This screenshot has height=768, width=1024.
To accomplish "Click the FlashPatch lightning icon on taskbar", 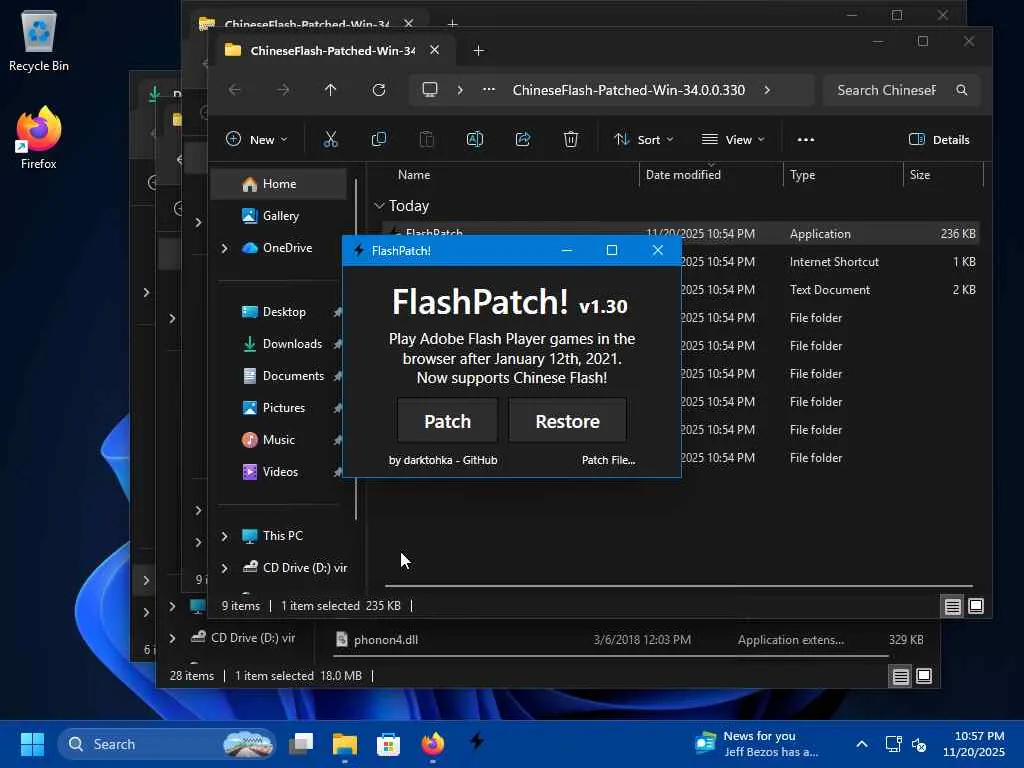I will point(477,741).
